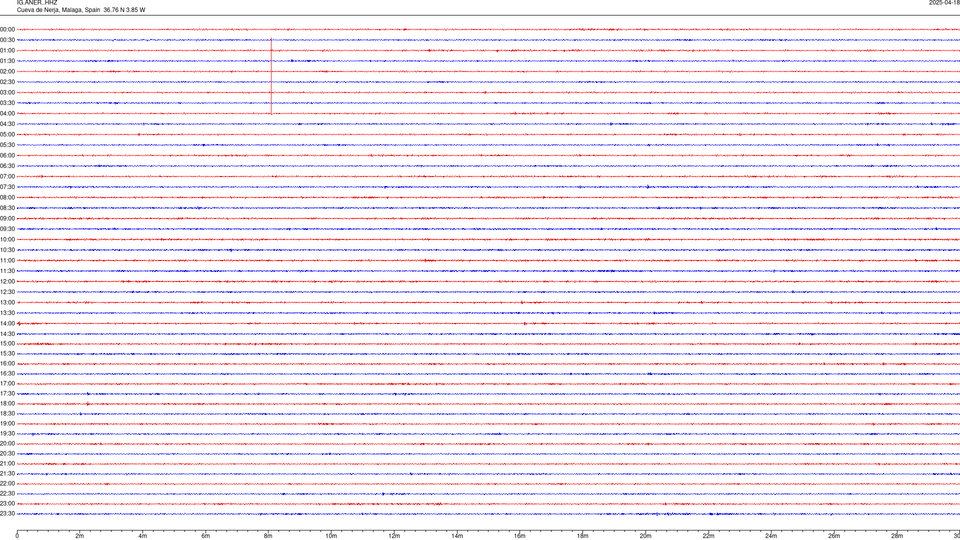This screenshot has height=540, width=960.
Task: Select the 02:00 trace time label
Action: tap(7, 71)
